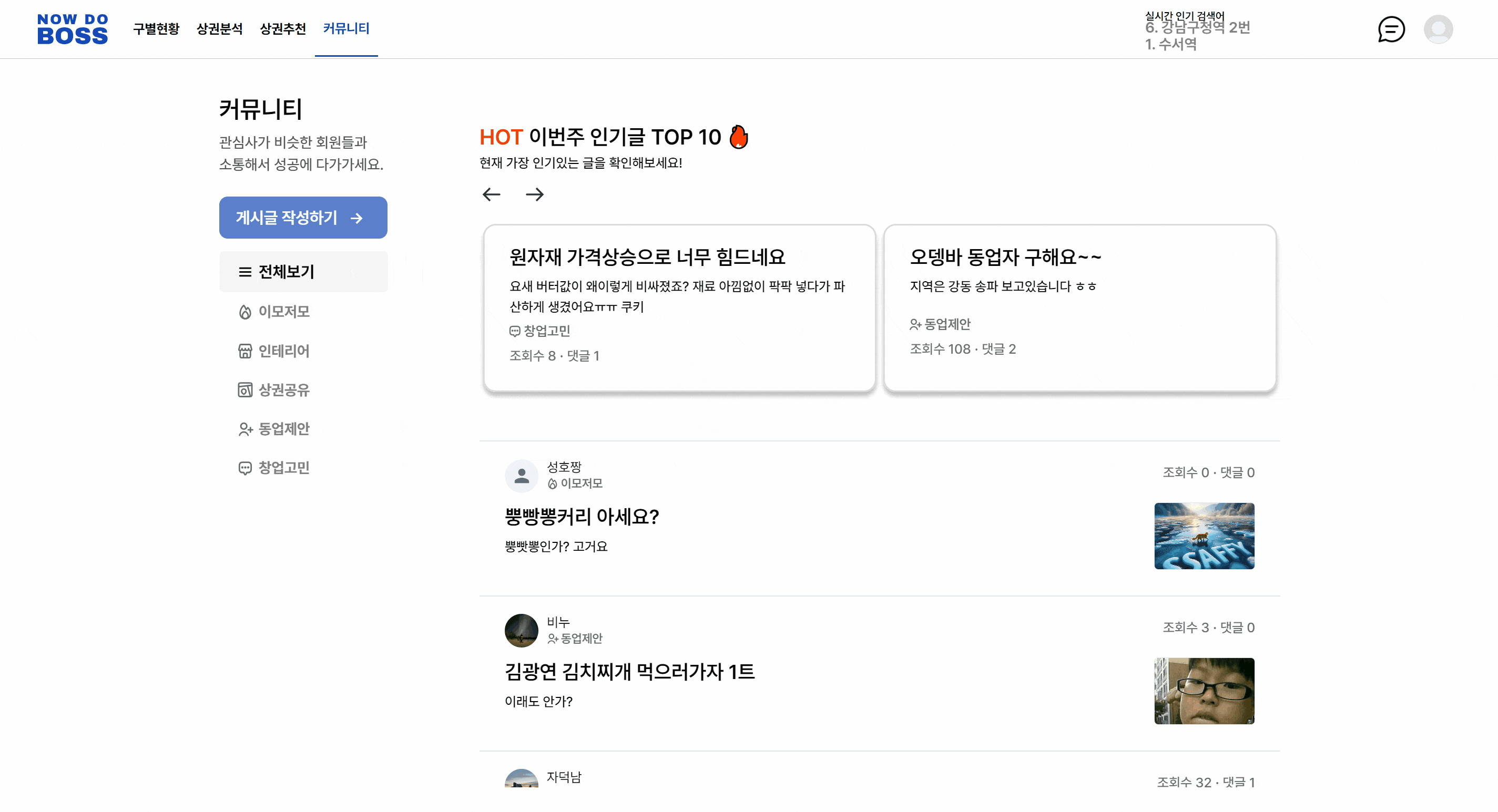Image resolution: width=1498 pixels, height=812 pixels.
Task: Select 창업고민 category in sidebar
Action: point(283,468)
